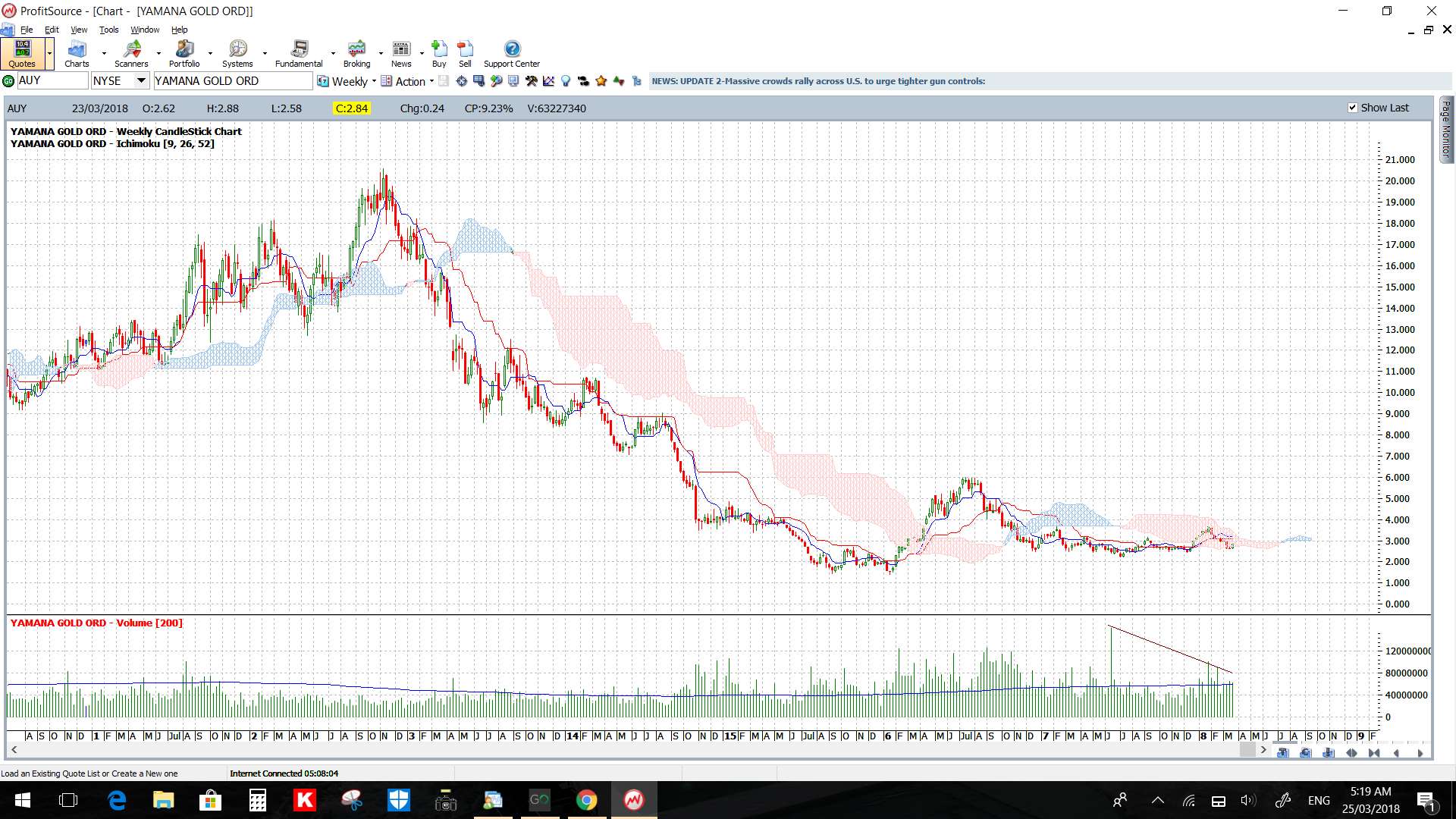Screen dimensions: 1456x819
Task: Open the Support Center help icon
Action: pos(512,53)
